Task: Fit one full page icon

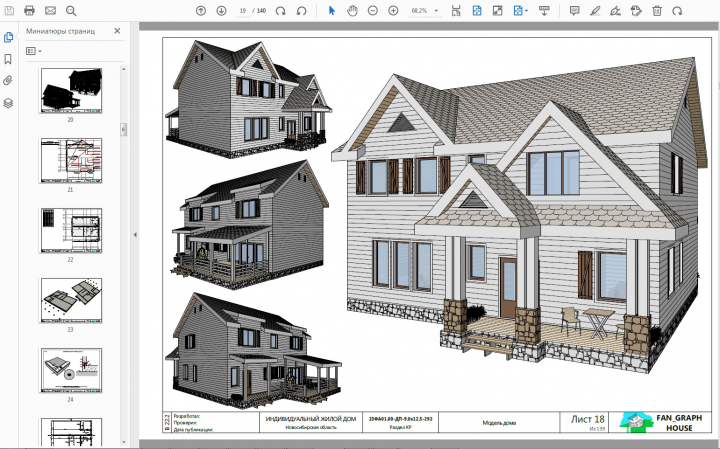Action: [x=477, y=11]
